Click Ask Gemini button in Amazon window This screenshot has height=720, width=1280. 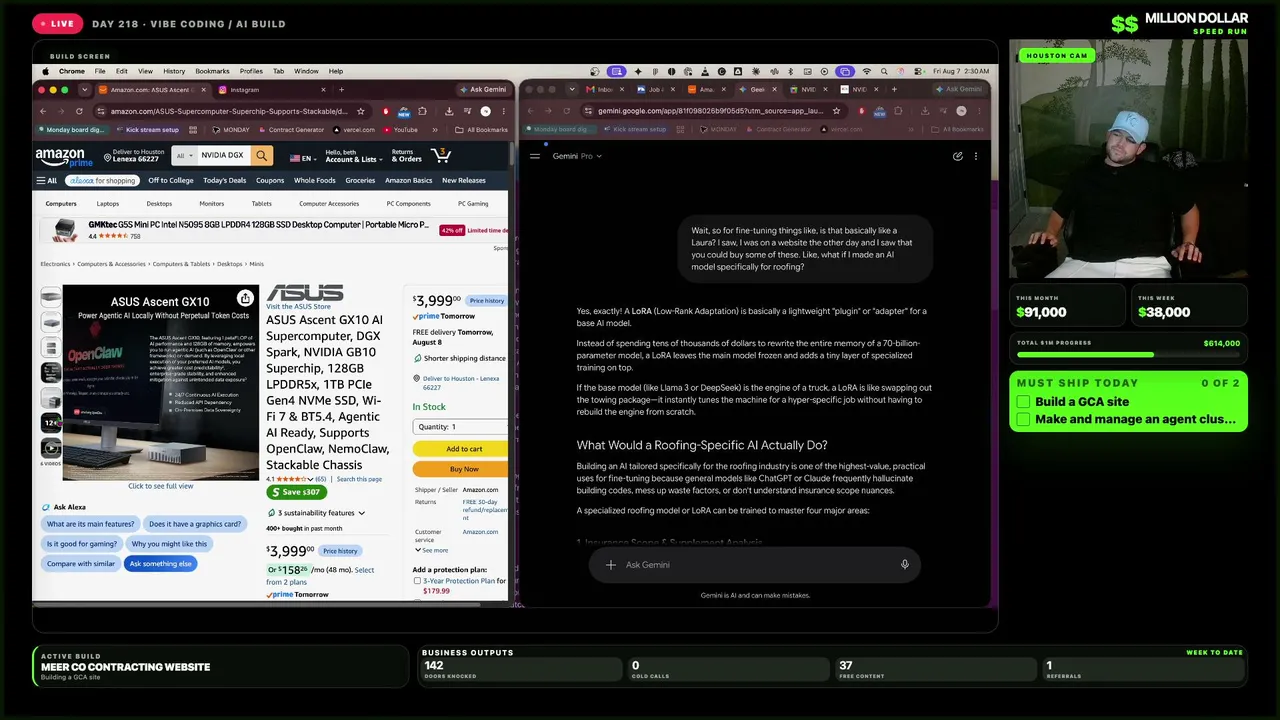(x=483, y=90)
